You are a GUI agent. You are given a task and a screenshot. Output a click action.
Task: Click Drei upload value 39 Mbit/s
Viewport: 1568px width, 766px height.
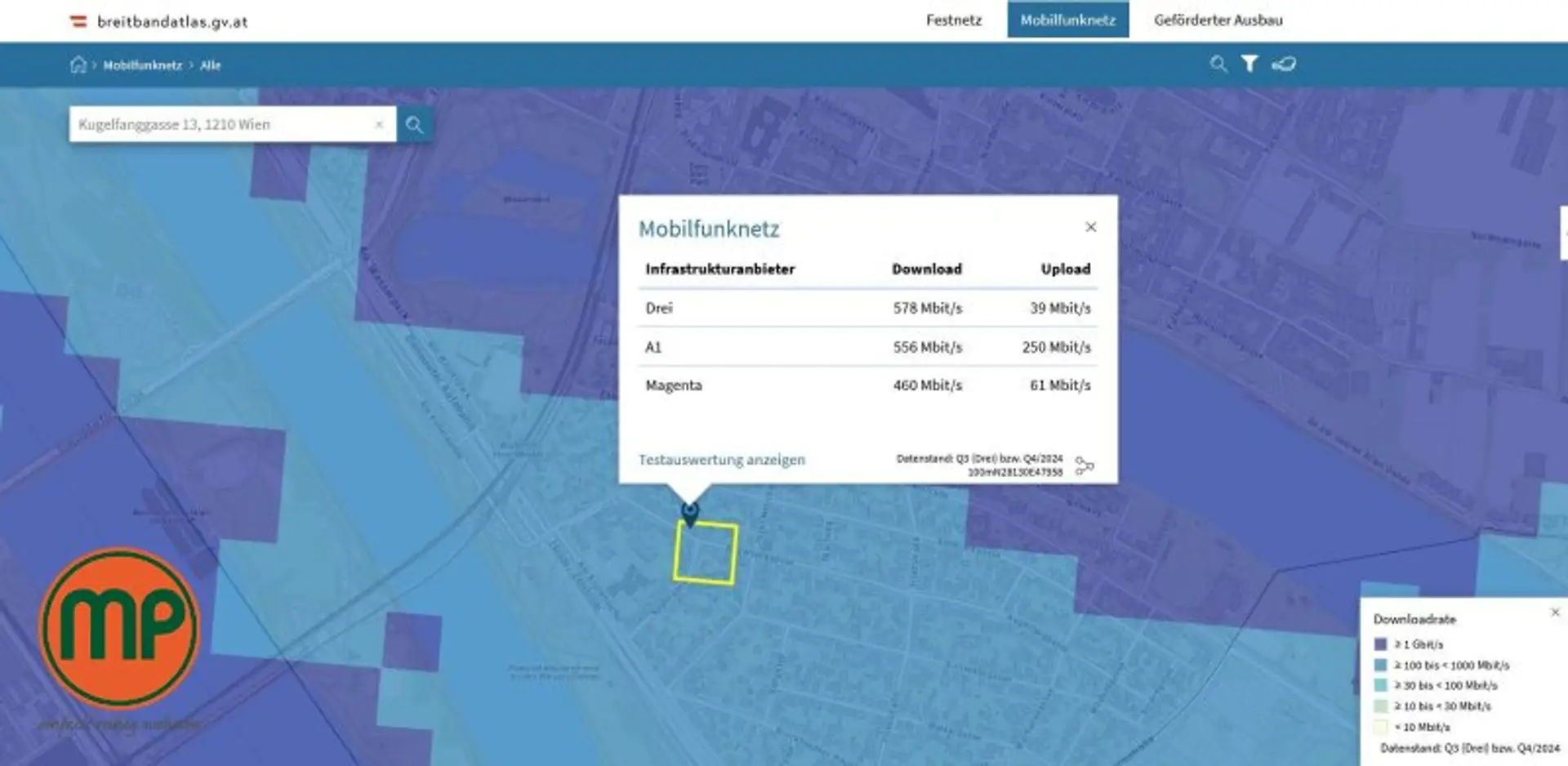[x=1060, y=308]
